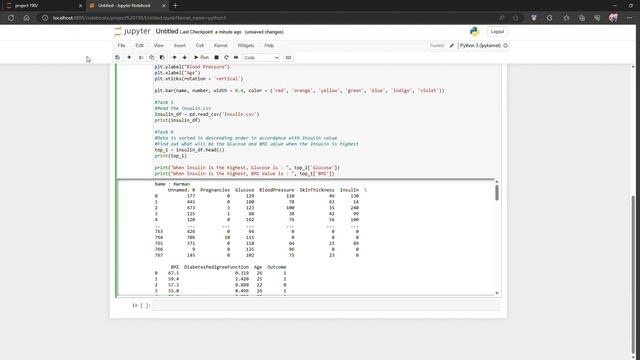This screenshot has height=360, width=640.
Task: Click the pd.read_csv('Insulin.csv') code line
Action: [207, 114]
